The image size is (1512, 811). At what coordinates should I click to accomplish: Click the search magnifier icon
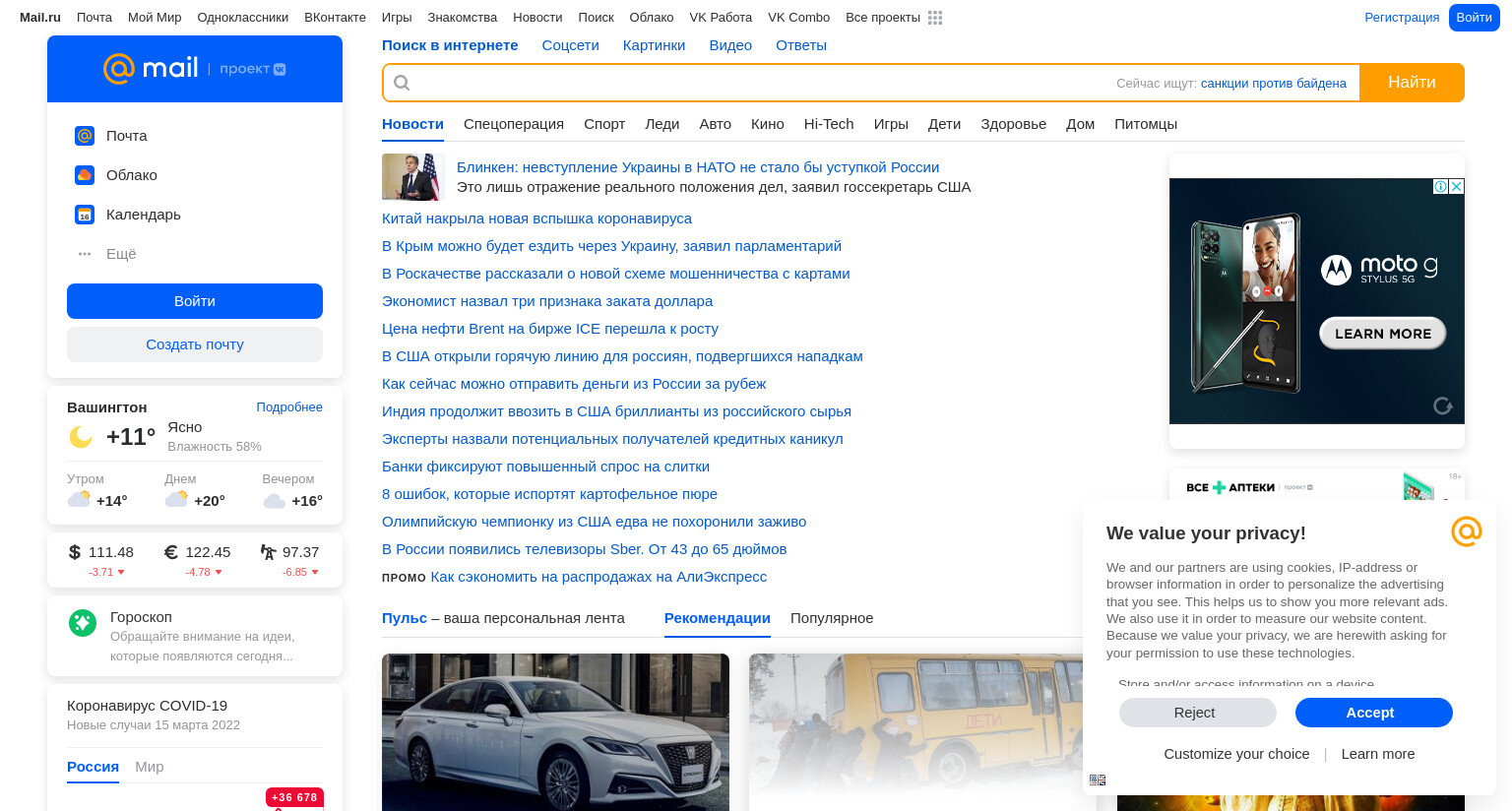pyautogui.click(x=402, y=83)
